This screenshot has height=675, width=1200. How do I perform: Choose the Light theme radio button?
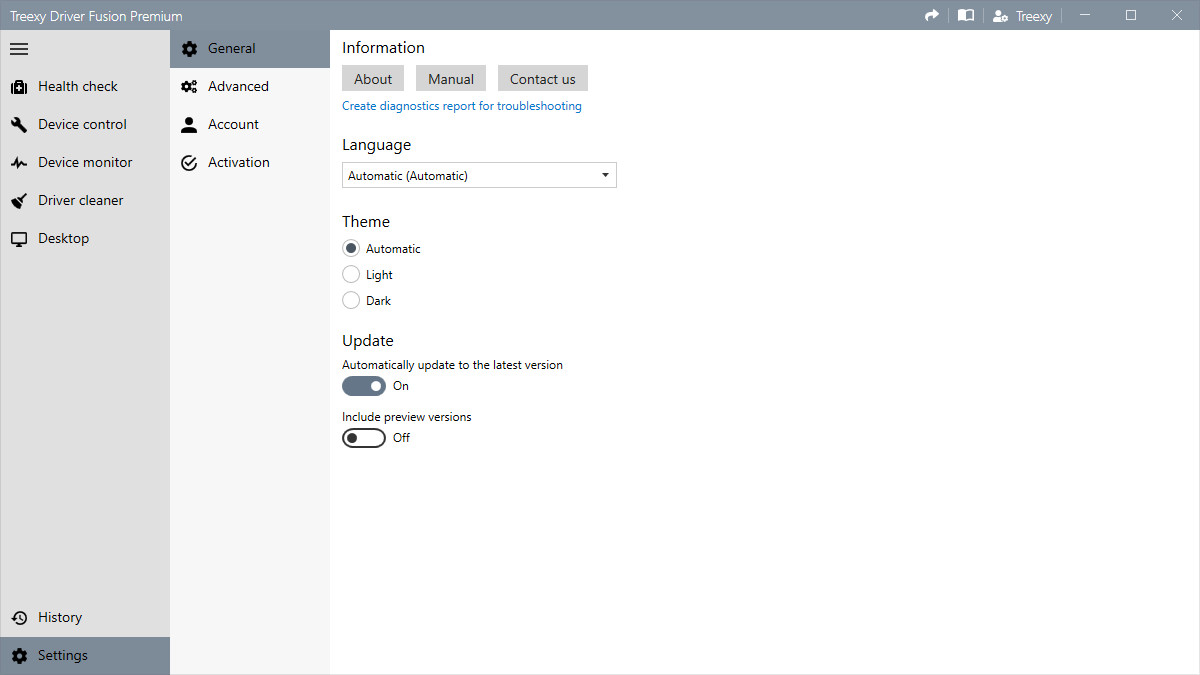[x=351, y=274]
